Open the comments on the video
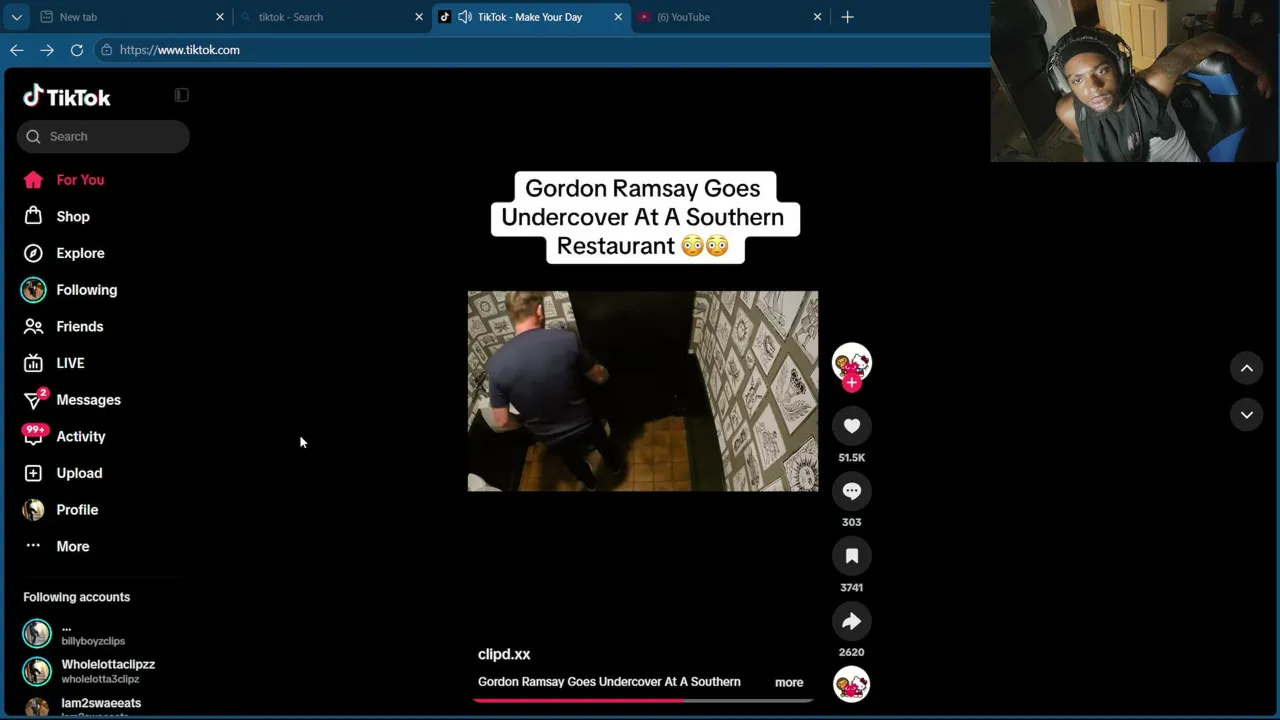The height and width of the screenshot is (720, 1280). point(852,491)
